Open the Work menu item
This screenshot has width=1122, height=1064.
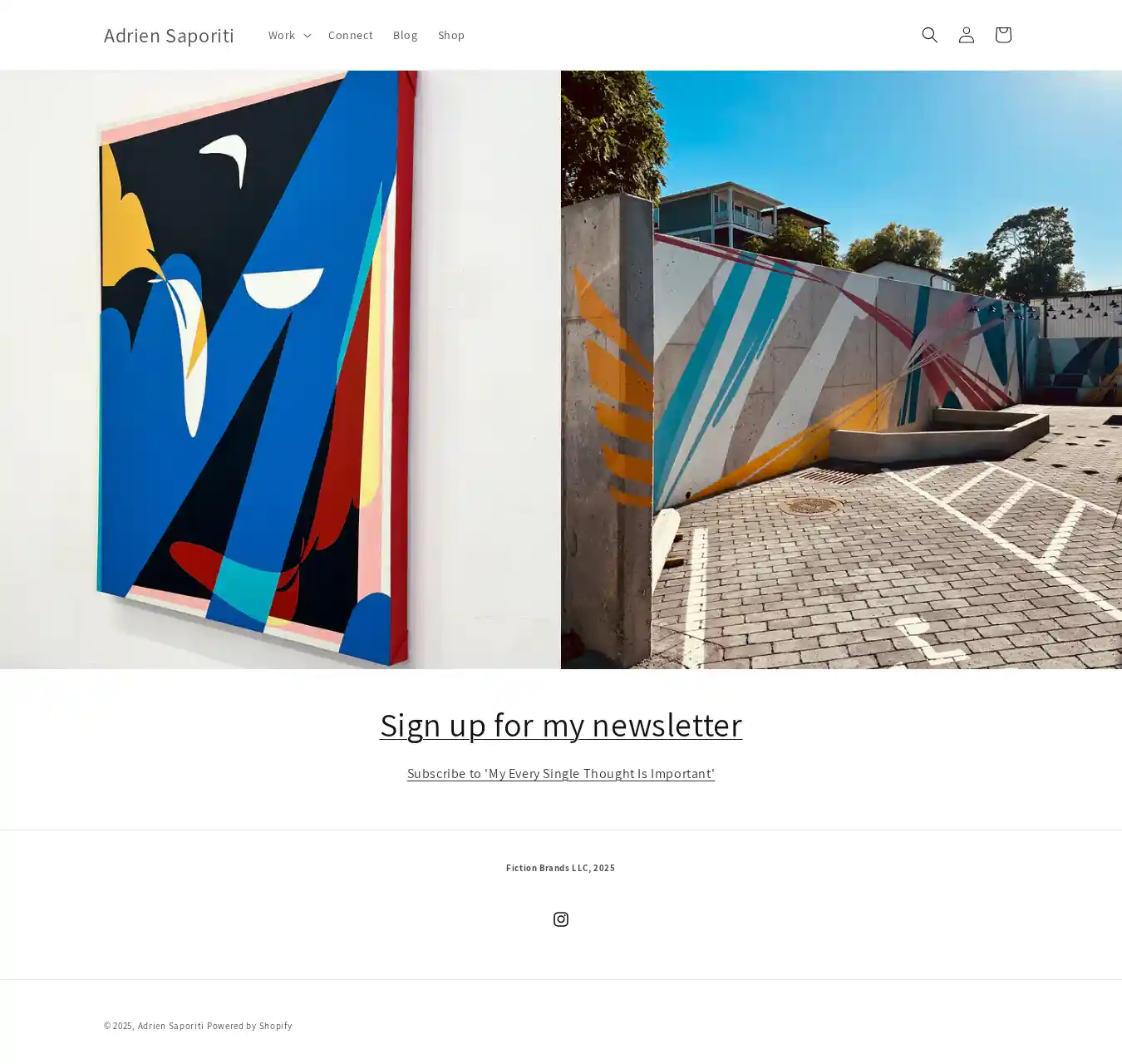(x=281, y=35)
